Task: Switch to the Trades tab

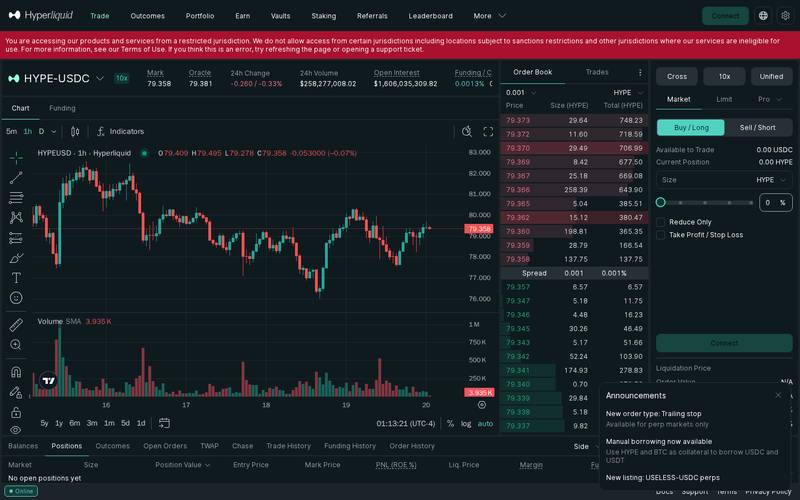Action: pyautogui.click(x=597, y=72)
